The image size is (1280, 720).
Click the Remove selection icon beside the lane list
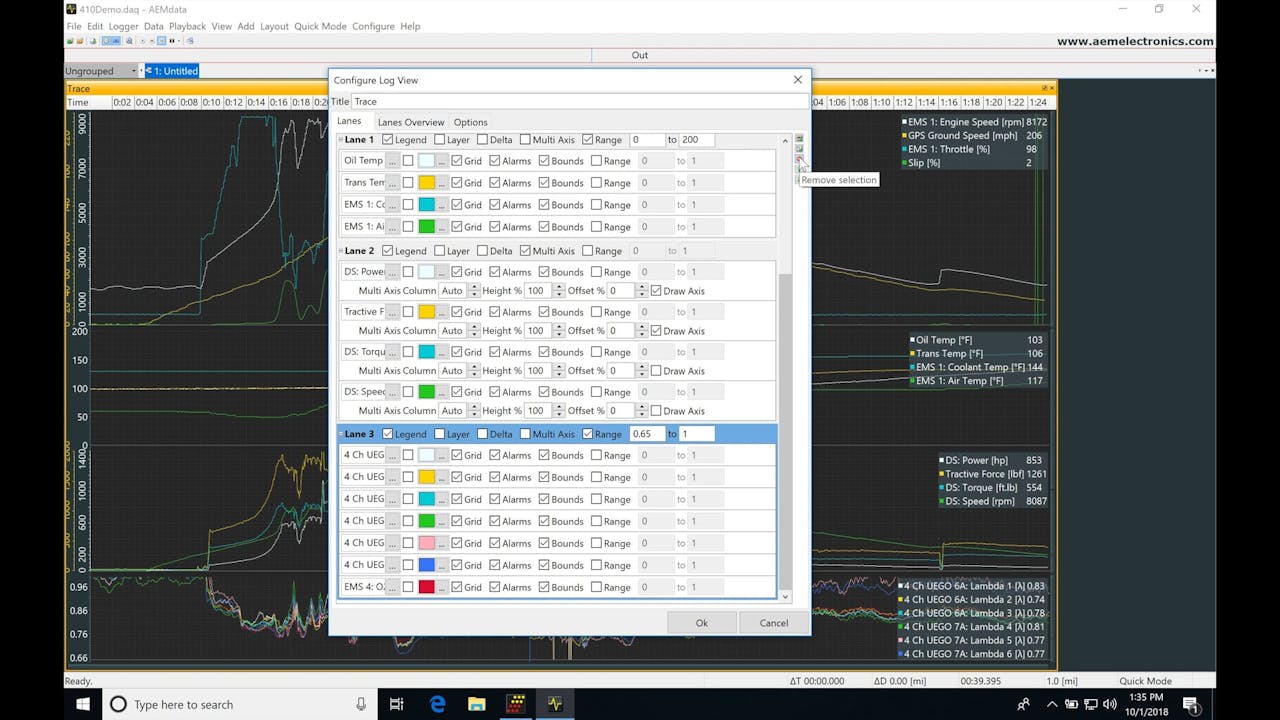[799, 158]
